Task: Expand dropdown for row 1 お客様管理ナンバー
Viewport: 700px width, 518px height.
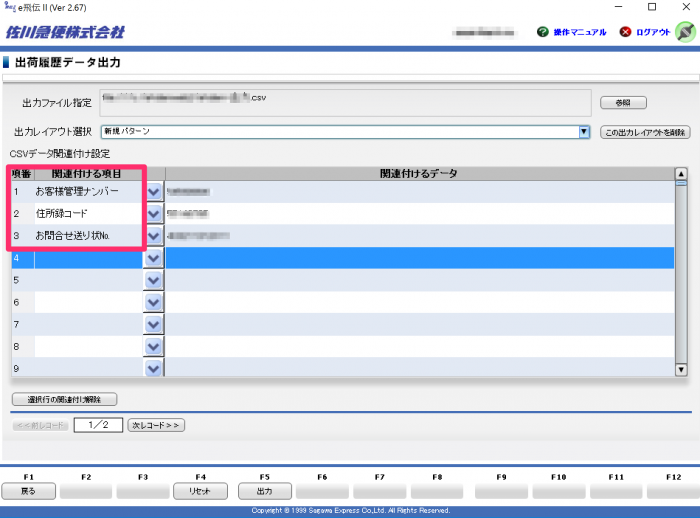Action: click(x=154, y=192)
